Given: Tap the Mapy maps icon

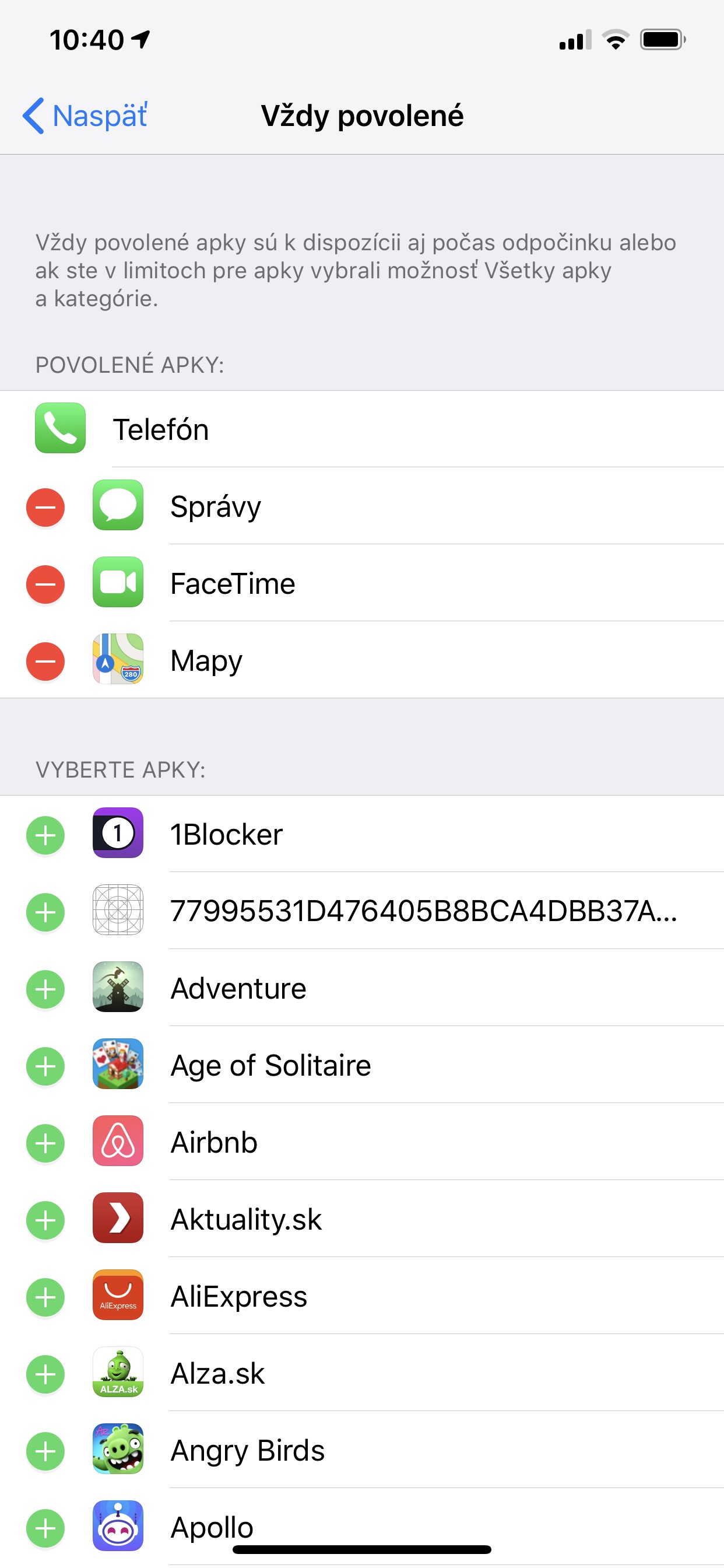Looking at the screenshot, I should 118,659.
